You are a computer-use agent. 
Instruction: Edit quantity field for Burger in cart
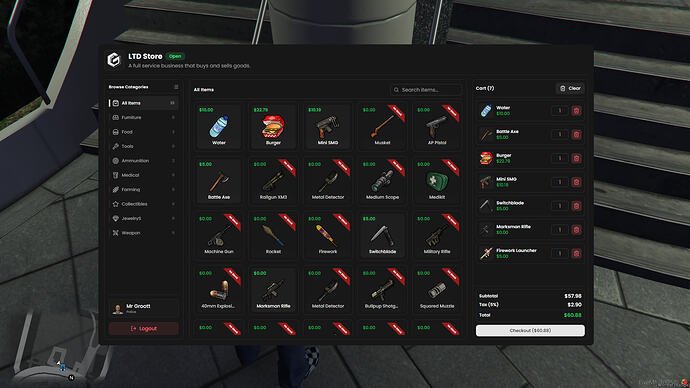click(559, 158)
